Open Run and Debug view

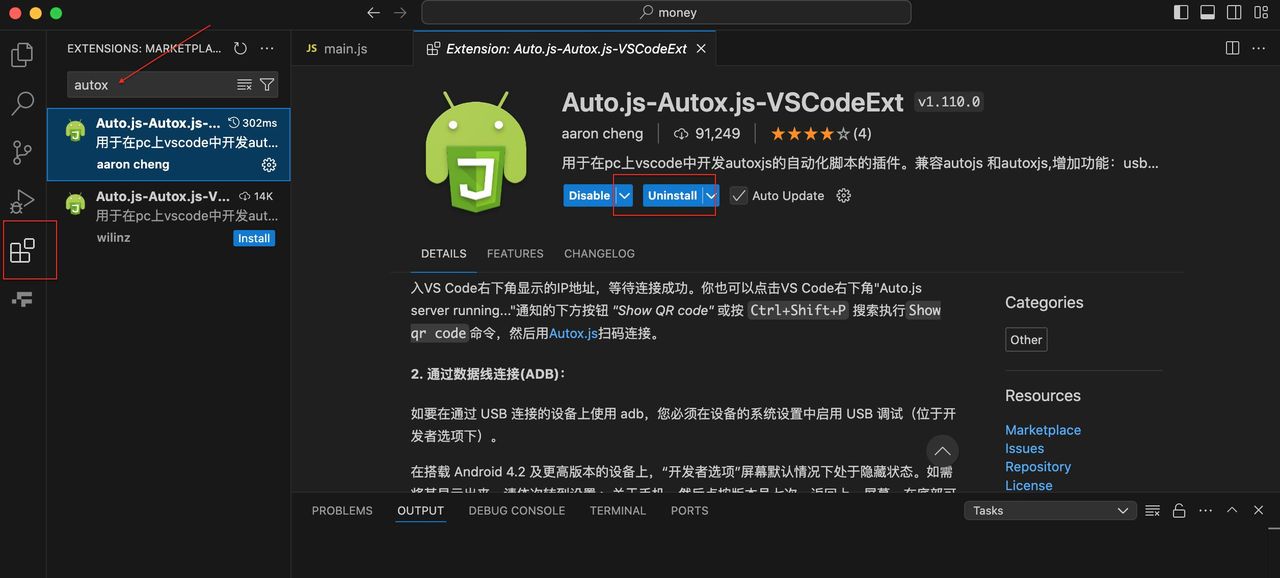[22, 201]
